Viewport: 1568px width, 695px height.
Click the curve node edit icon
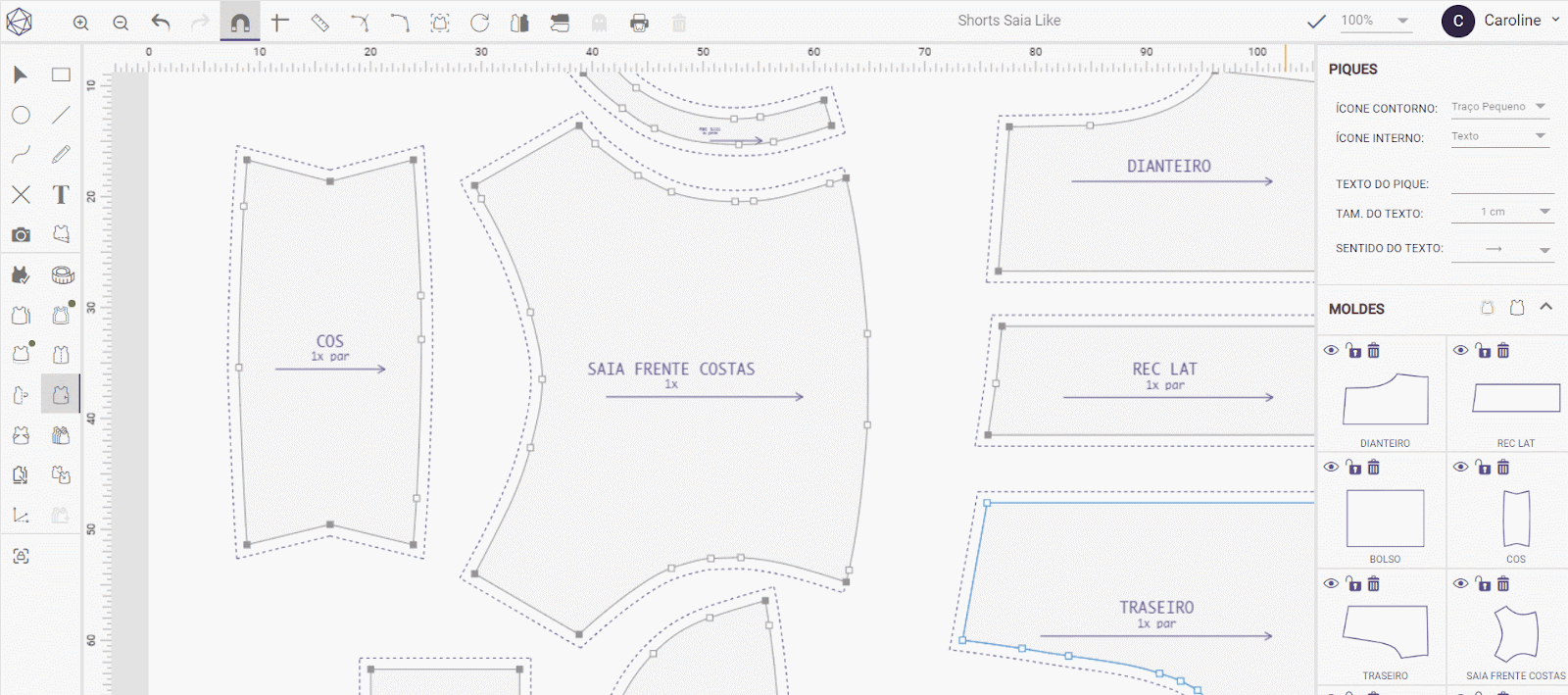[360, 23]
